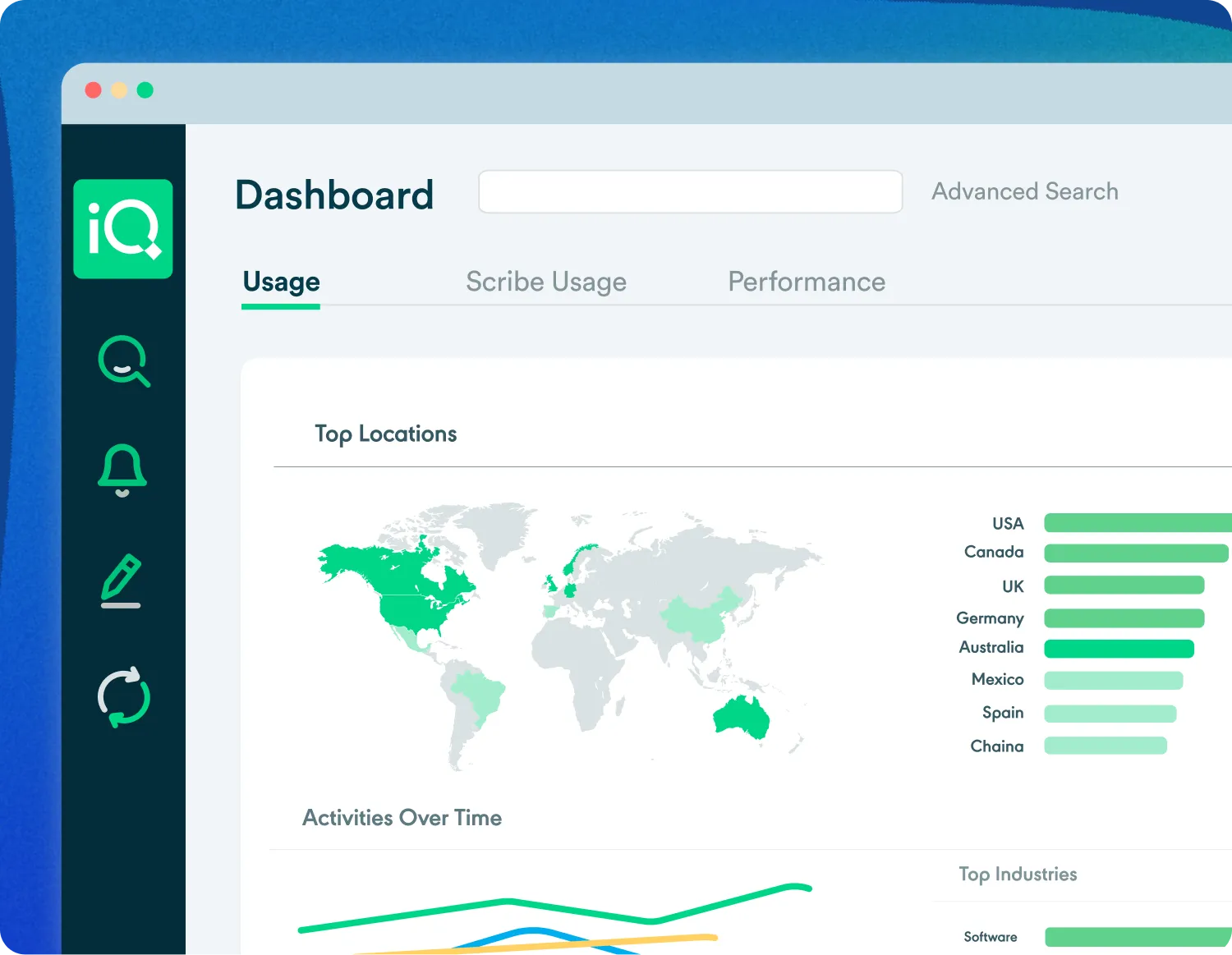Screen dimensions: 1232x955
Task: Open the search magnifier sidebar icon
Action: (x=123, y=361)
